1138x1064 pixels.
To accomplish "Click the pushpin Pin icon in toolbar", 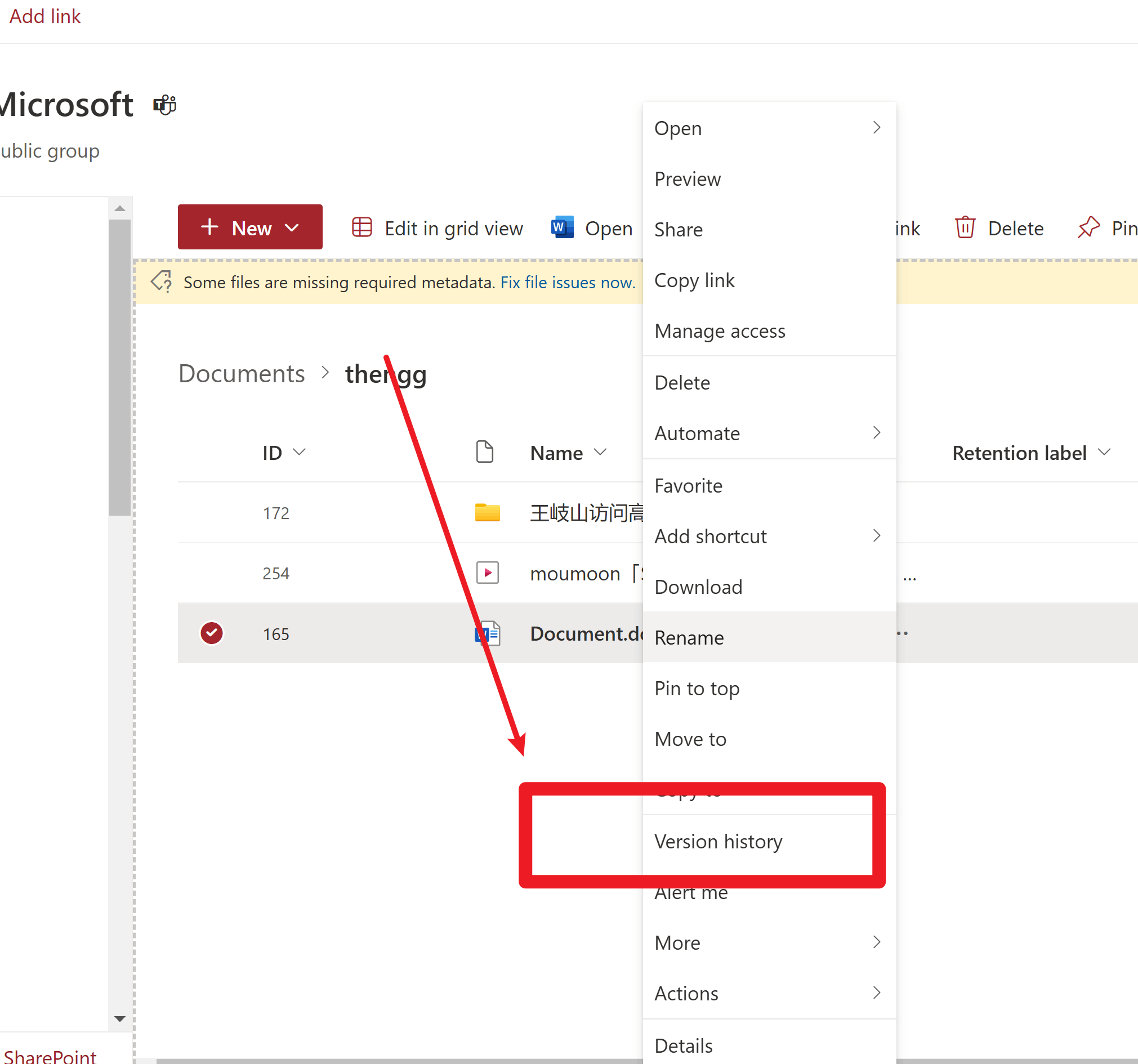I will click(x=1088, y=227).
